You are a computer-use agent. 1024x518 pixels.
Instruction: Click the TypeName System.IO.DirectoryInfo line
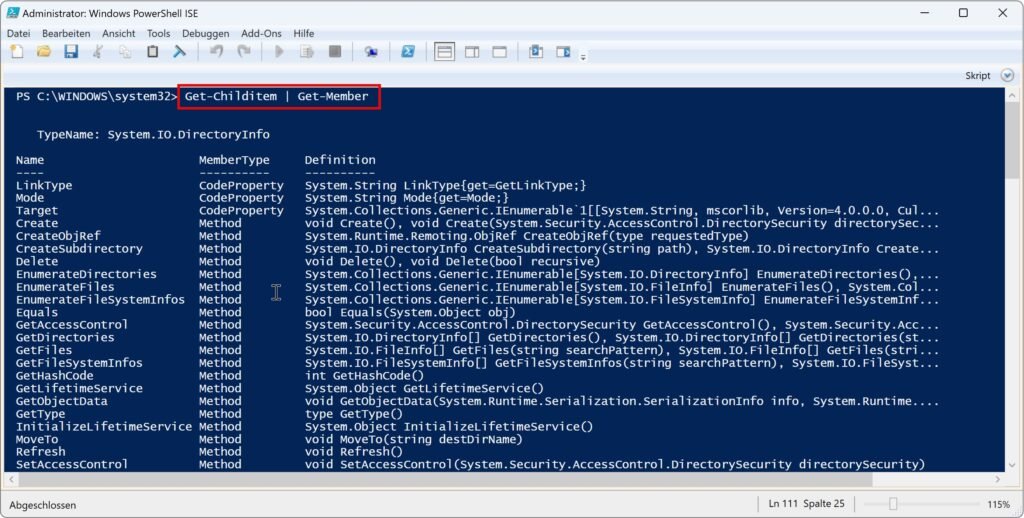tap(153, 135)
